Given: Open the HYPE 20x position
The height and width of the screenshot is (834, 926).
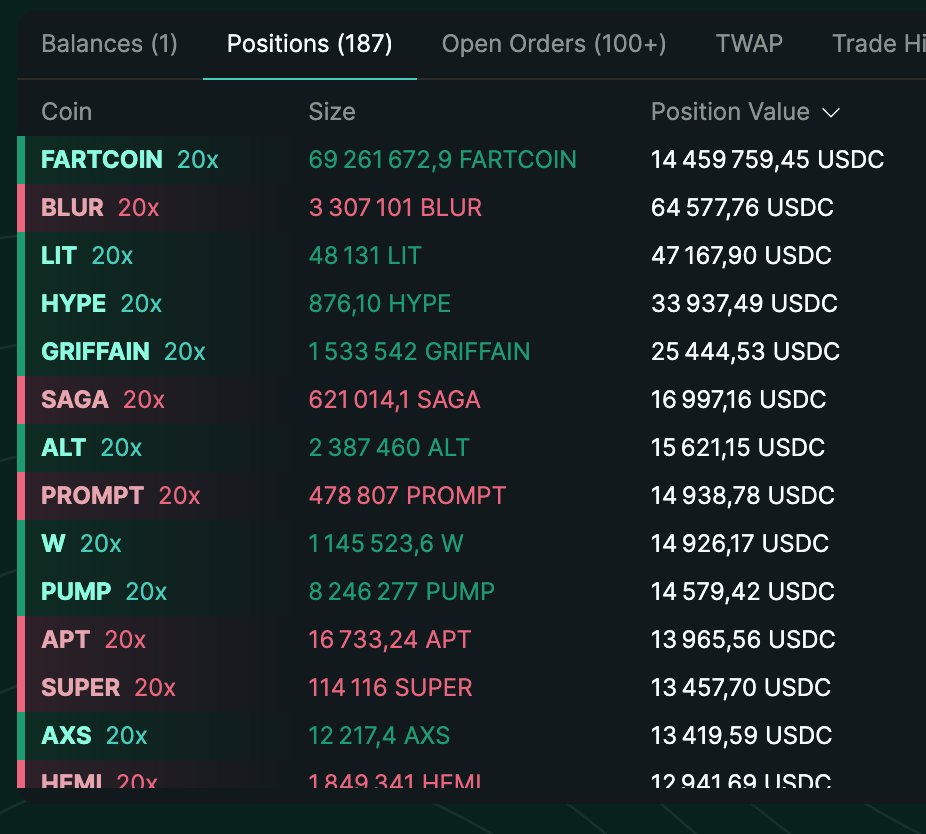Looking at the screenshot, I should point(102,304).
